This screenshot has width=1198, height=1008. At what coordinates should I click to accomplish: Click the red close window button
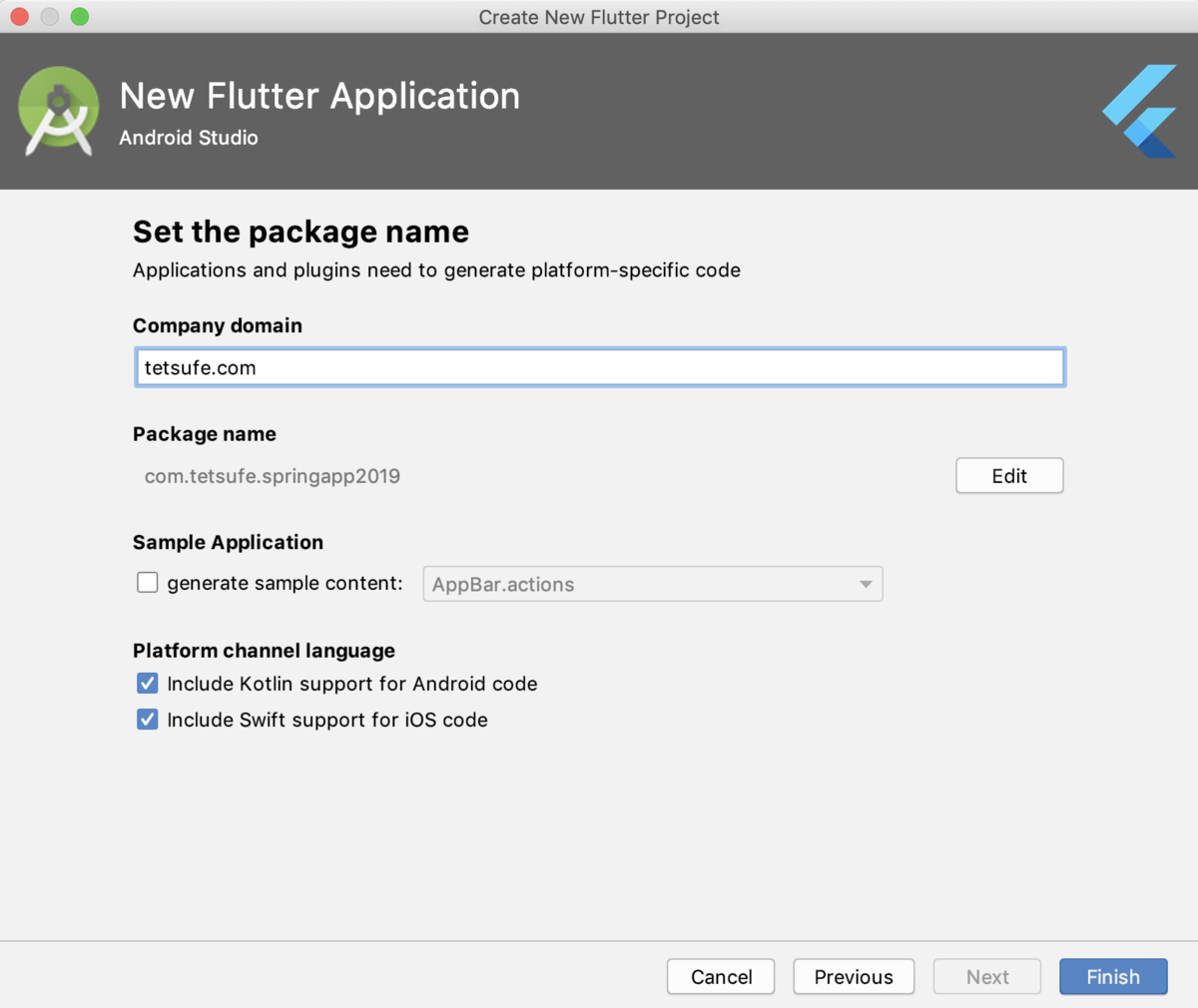(19, 17)
